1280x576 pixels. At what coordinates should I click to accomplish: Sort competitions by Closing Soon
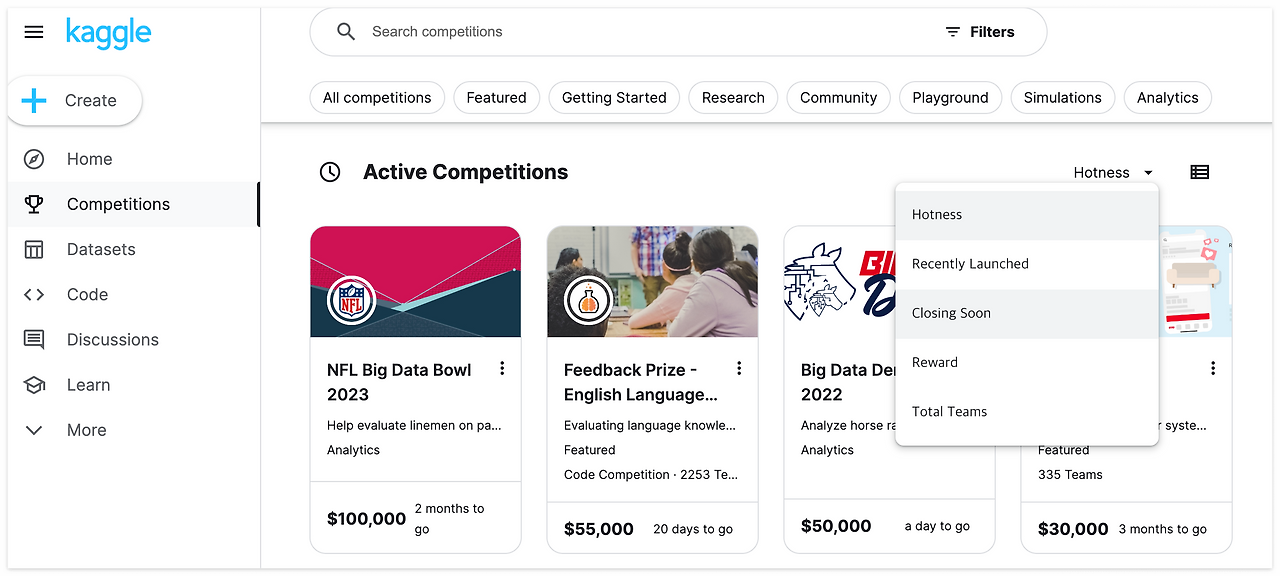[x=951, y=313]
